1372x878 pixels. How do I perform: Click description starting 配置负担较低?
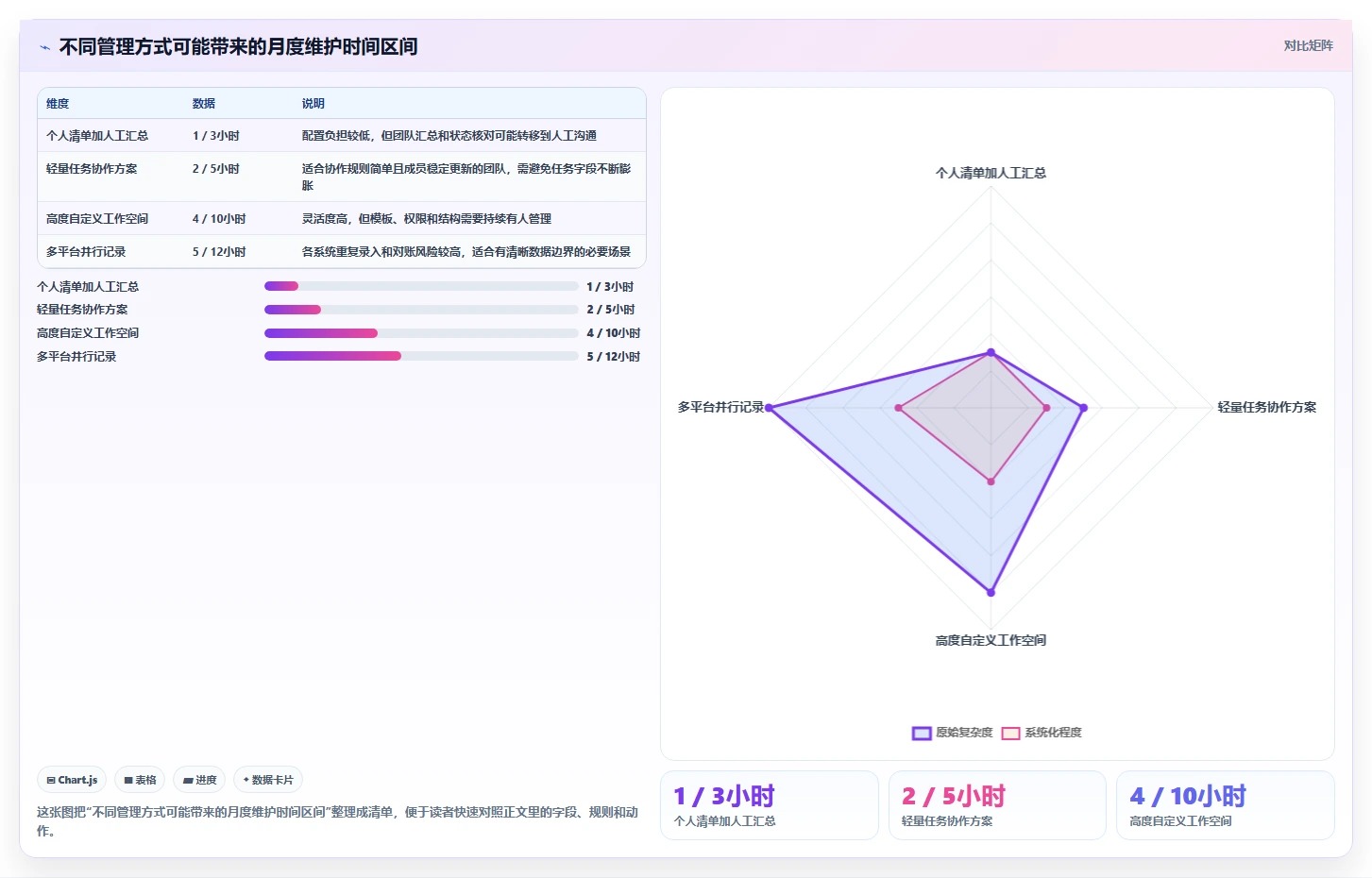449,136
